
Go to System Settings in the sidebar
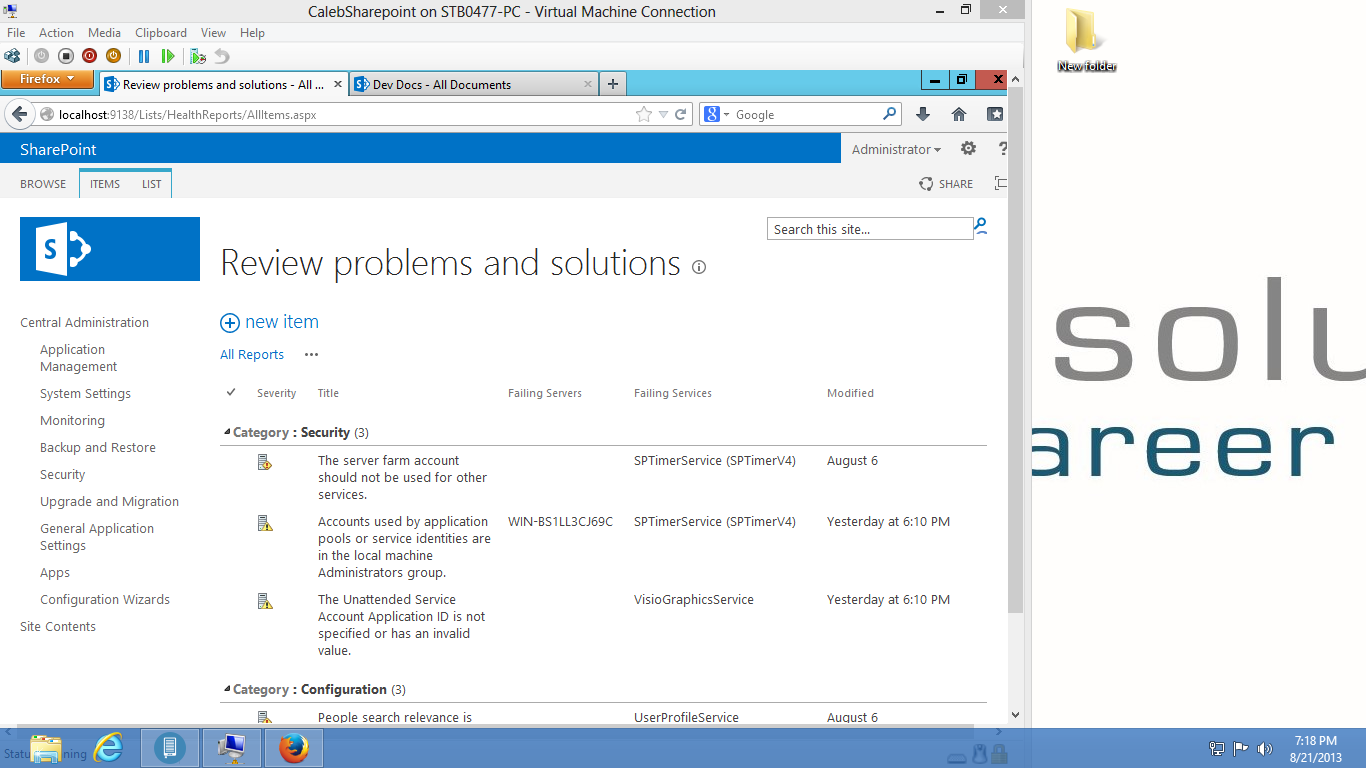[x=85, y=394]
